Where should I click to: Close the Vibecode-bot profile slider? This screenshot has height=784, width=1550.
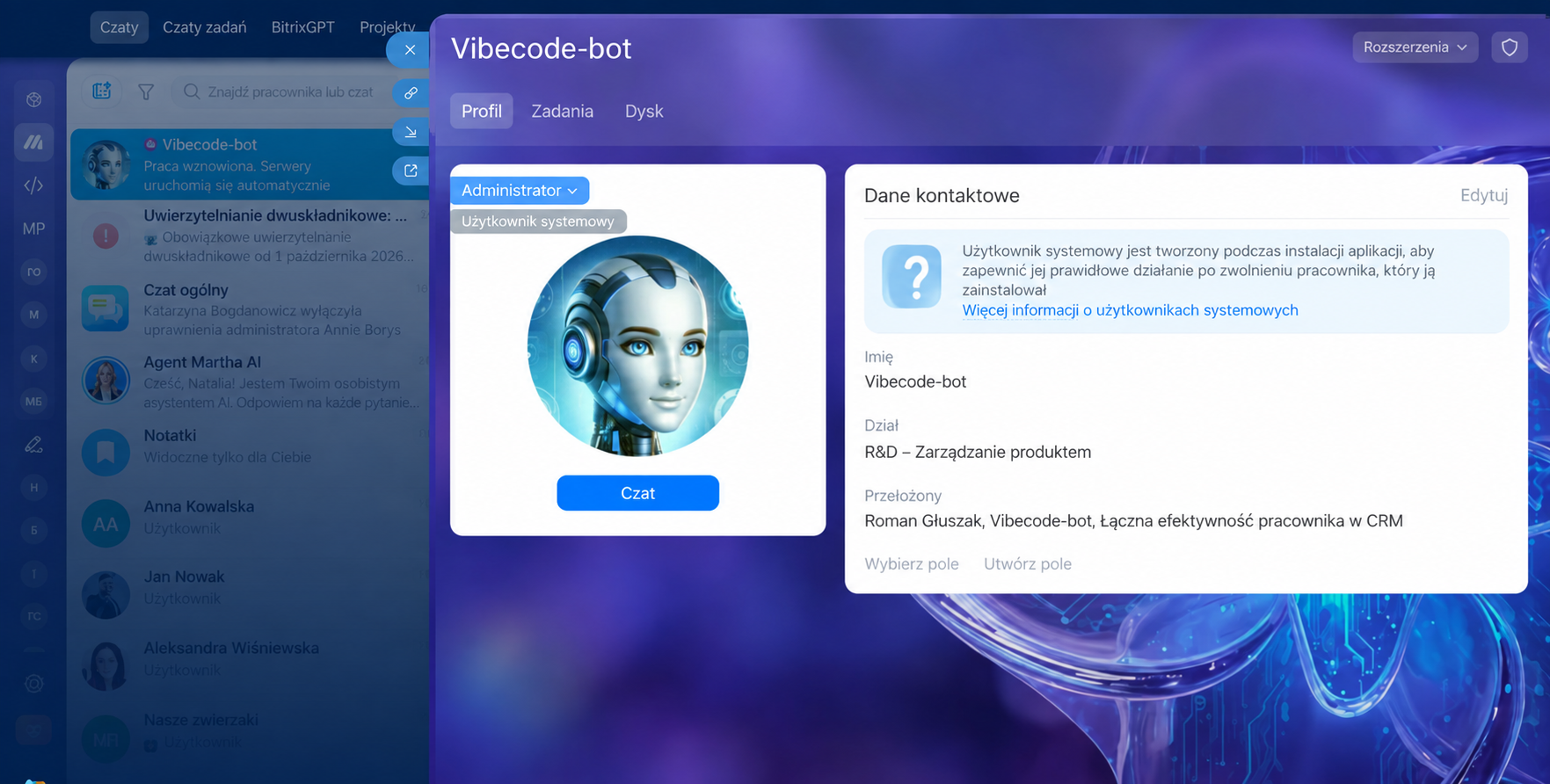coord(410,50)
